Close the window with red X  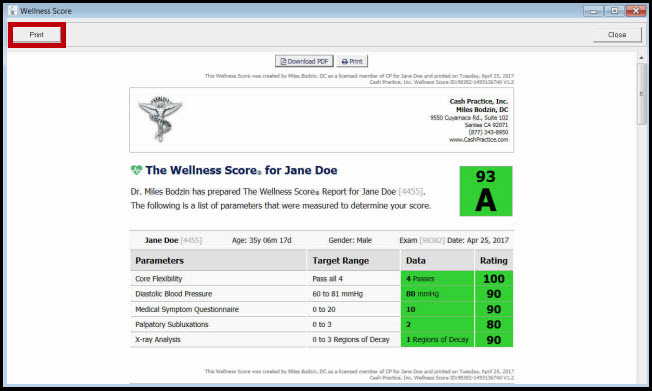point(636,11)
